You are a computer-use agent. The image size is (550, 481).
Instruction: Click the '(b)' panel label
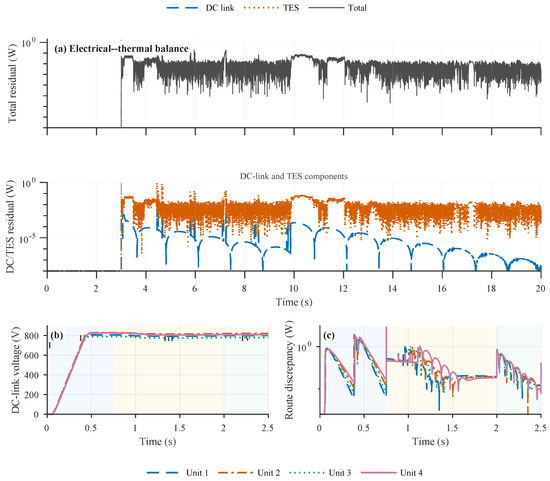pos(56,335)
